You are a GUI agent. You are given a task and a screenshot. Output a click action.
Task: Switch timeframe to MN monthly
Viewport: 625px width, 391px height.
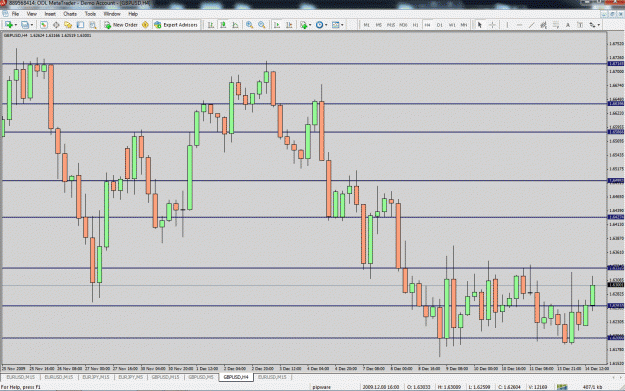coord(464,25)
